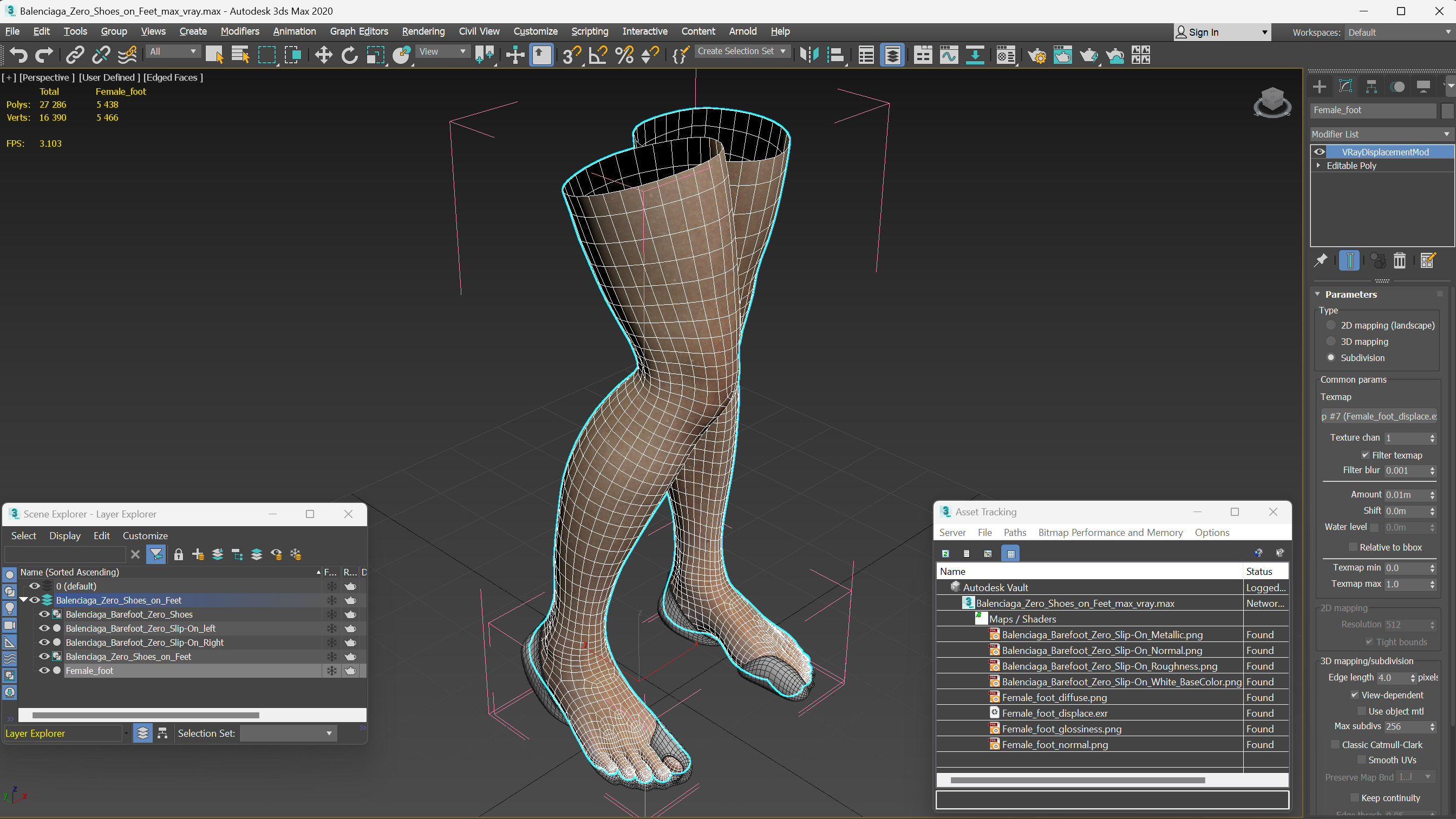Click Asset Tracking horizontal scrollbar

point(1078,780)
